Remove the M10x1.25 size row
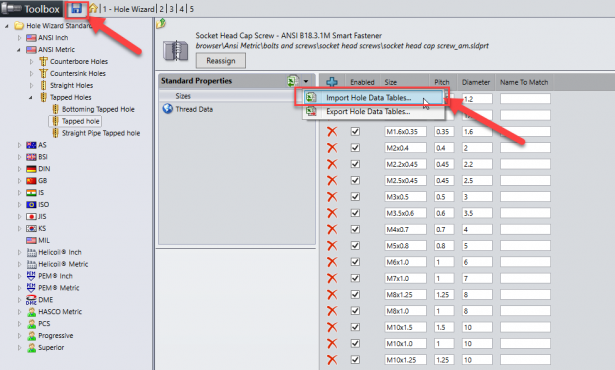The height and width of the screenshot is (370, 615). (x=332, y=359)
